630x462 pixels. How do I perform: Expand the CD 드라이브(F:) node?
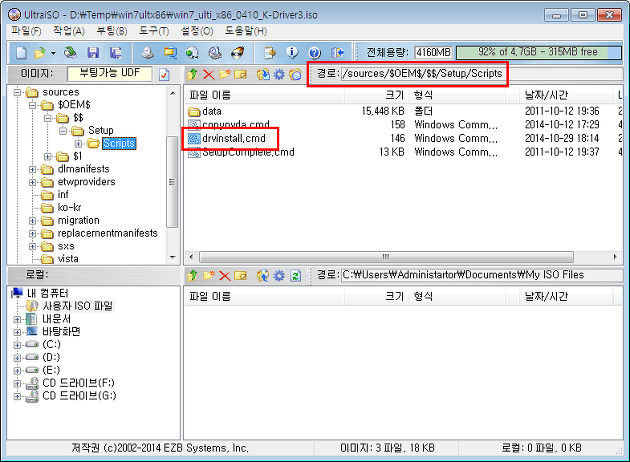pyautogui.click(x=17, y=384)
